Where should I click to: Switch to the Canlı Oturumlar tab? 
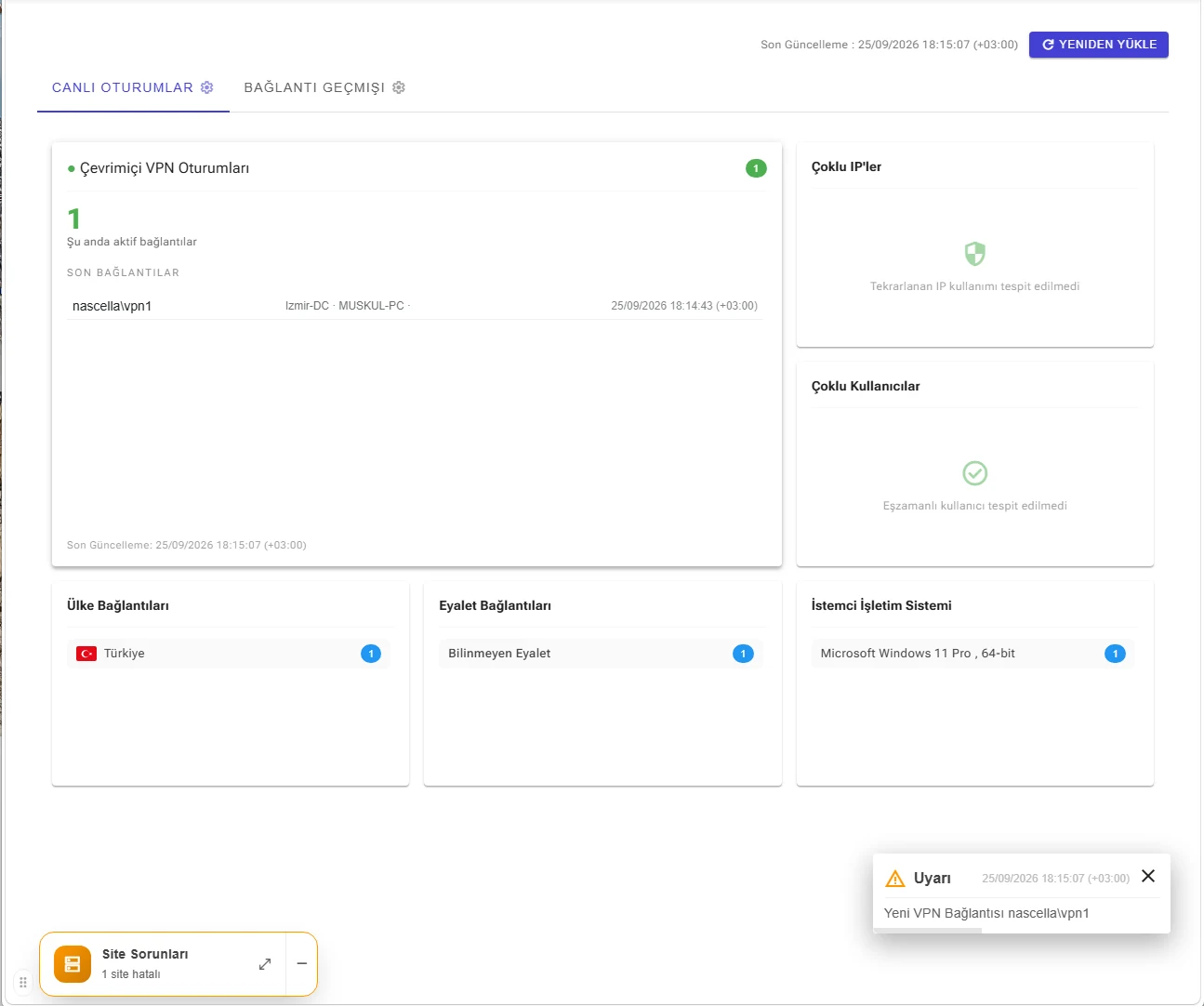(133, 87)
